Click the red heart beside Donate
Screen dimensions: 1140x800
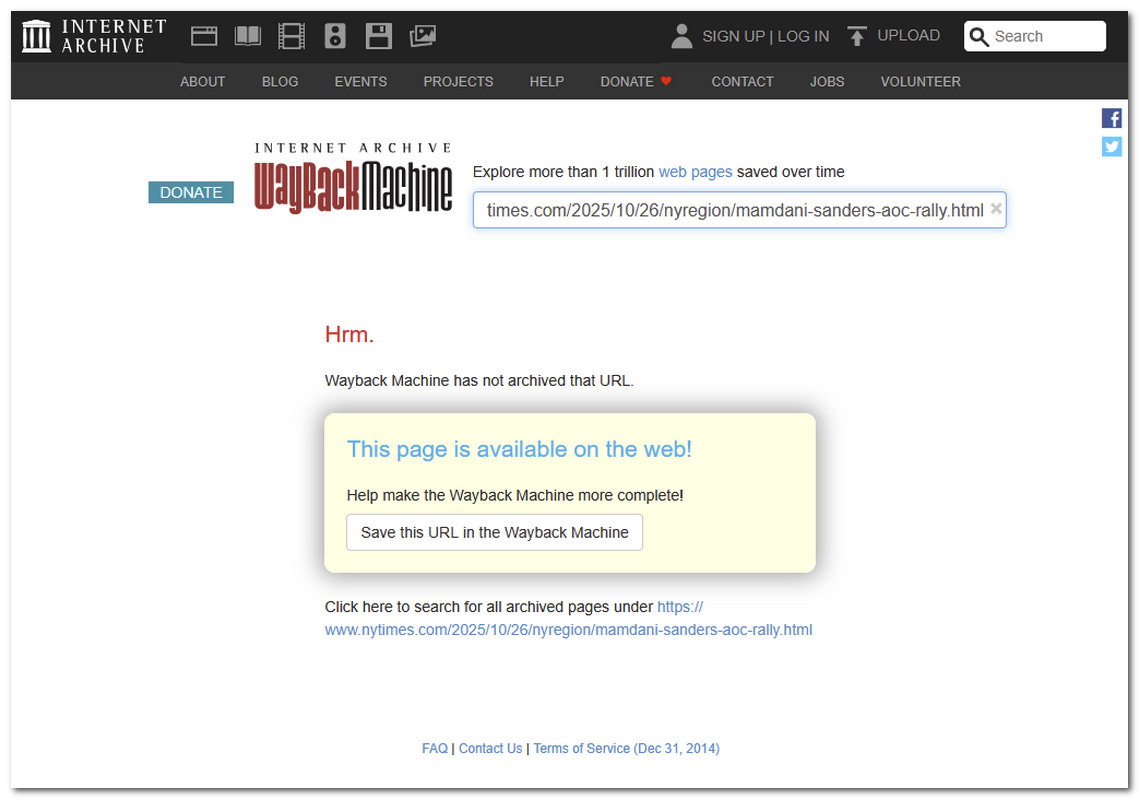665,81
